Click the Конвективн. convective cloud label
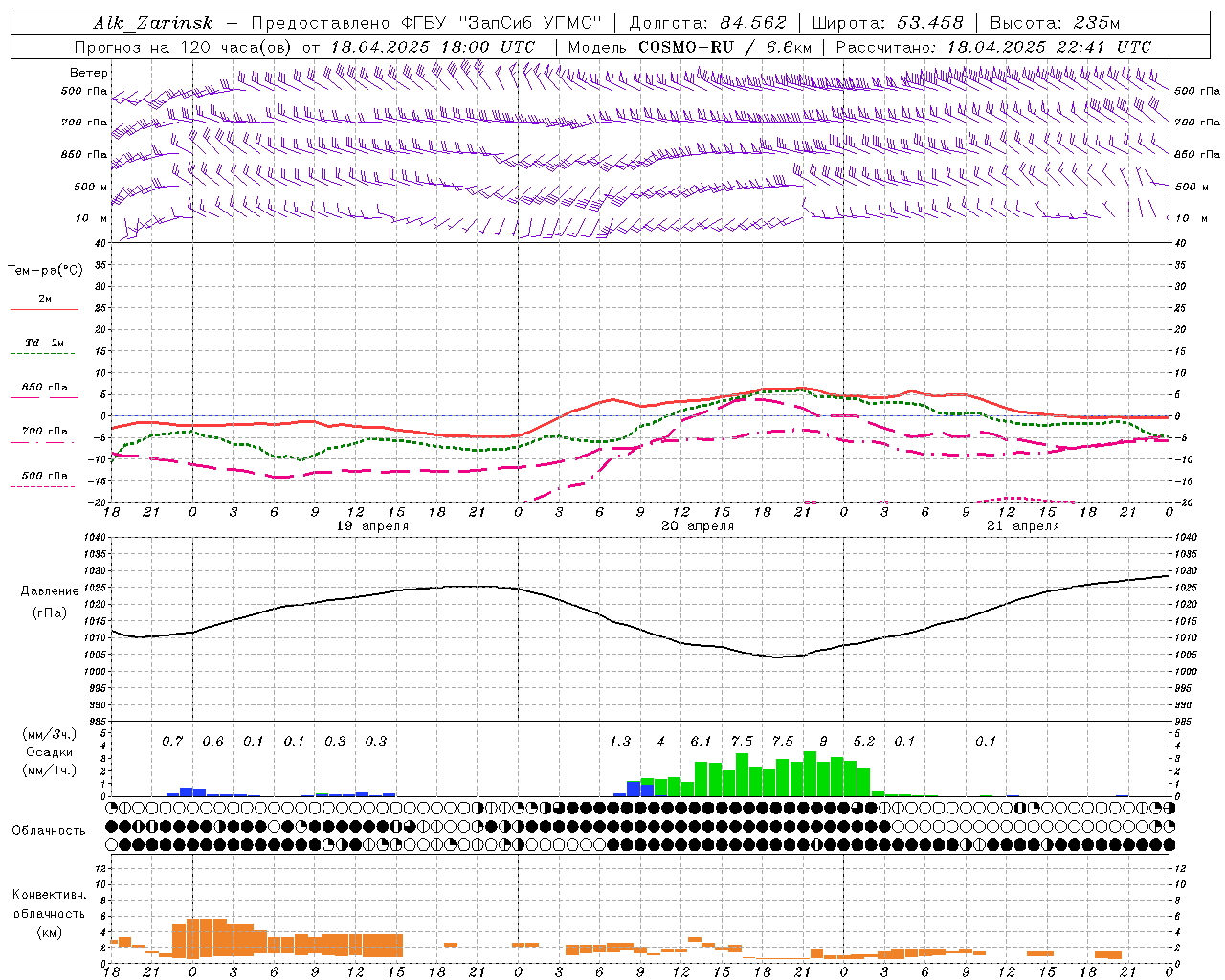1225x980 pixels. coord(50,895)
